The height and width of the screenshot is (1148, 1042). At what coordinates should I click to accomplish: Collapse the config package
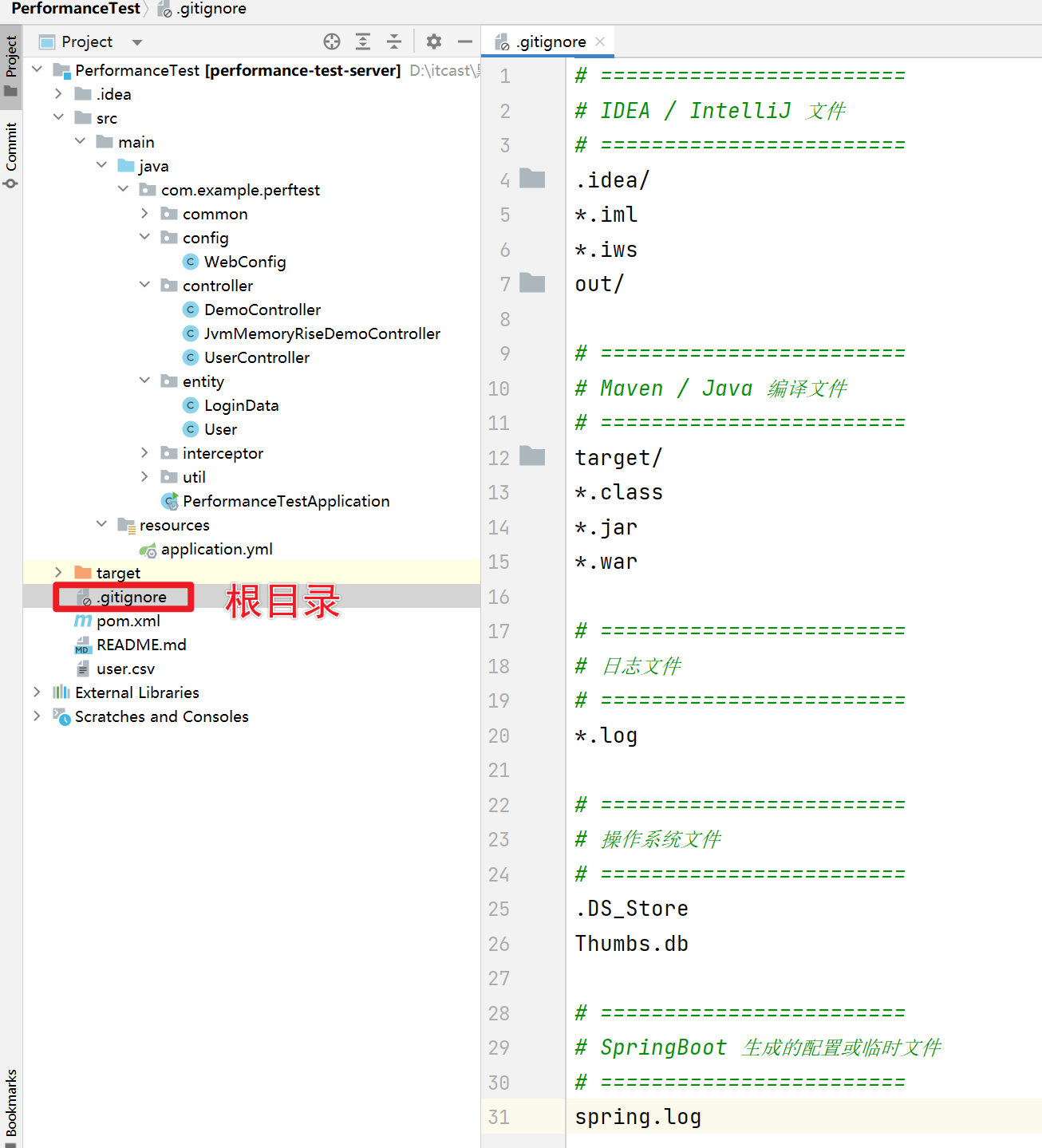[144, 237]
